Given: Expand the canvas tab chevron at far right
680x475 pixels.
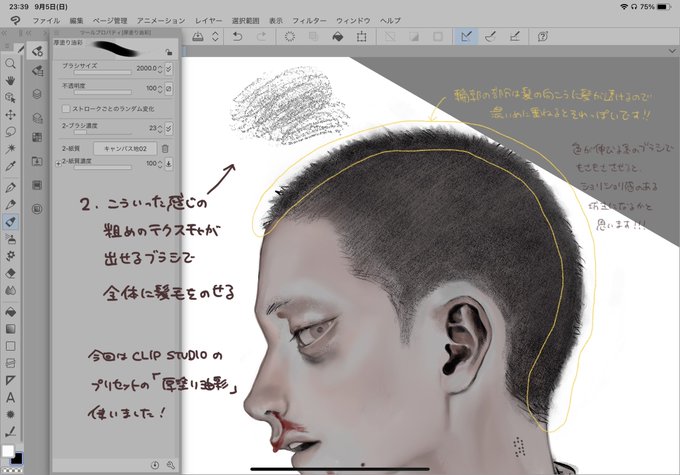Looking at the screenshot, I should (x=671, y=51).
